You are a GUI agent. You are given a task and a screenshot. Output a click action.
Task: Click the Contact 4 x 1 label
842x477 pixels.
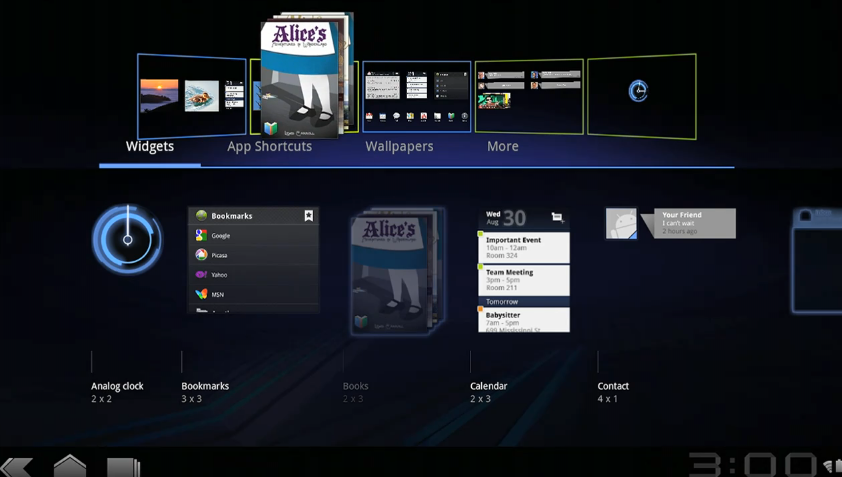click(613, 392)
